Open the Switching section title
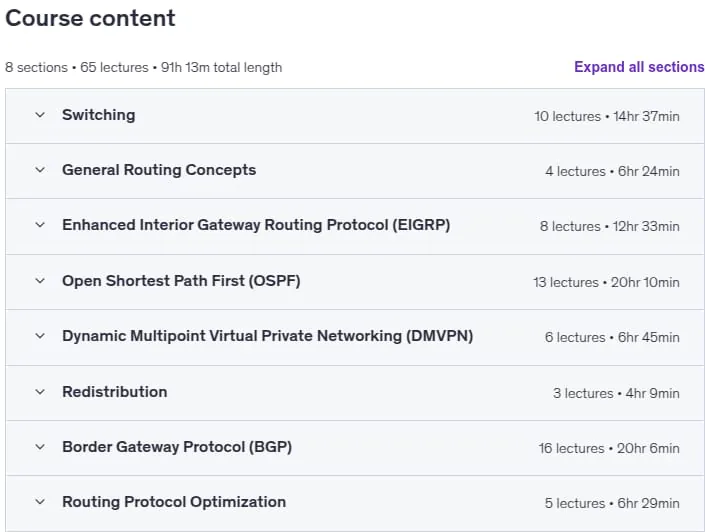Image resolution: width=705 pixels, height=532 pixels. [x=98, y=115]
